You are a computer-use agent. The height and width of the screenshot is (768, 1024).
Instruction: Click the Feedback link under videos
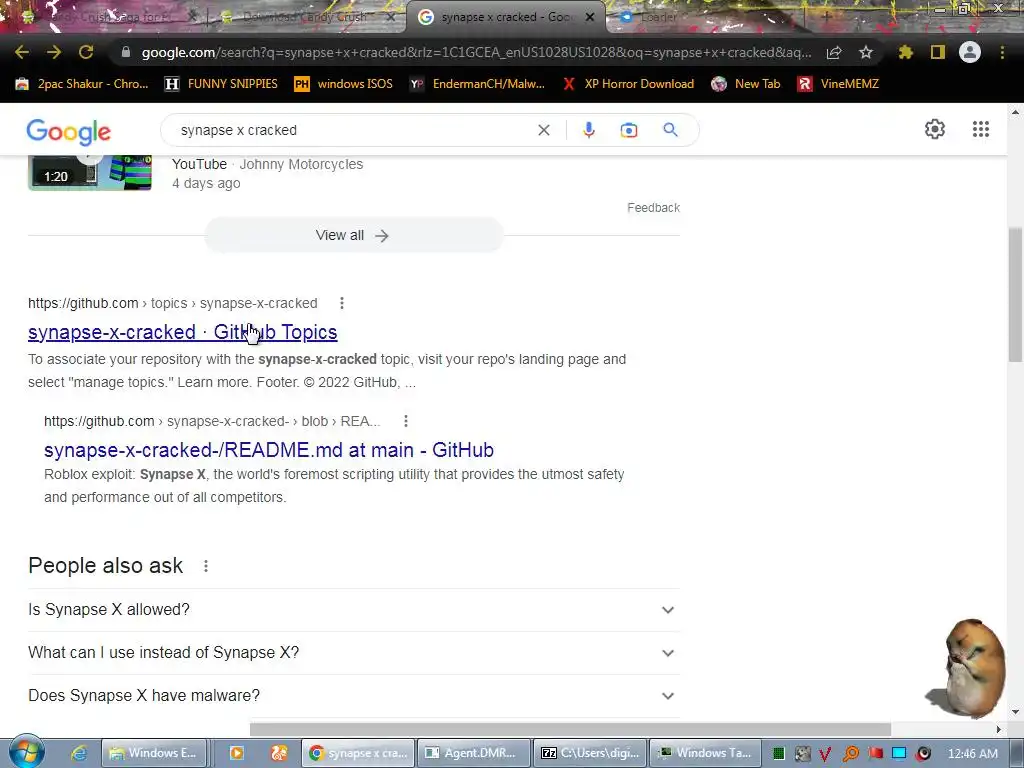point(653,208)
